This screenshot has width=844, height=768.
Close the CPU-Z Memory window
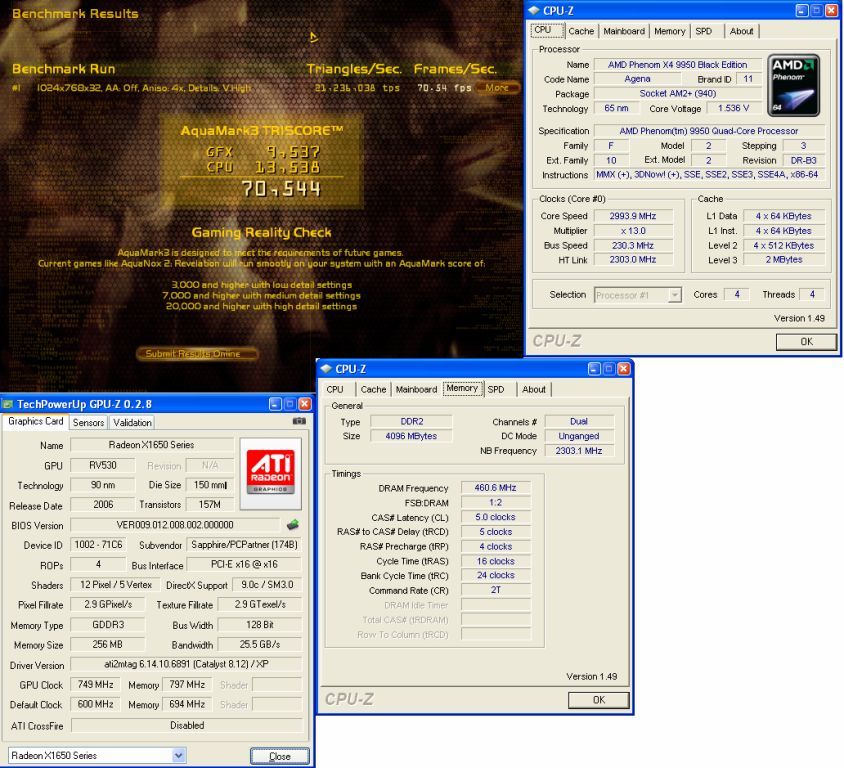pyautogui.click(x=623, y=369)
